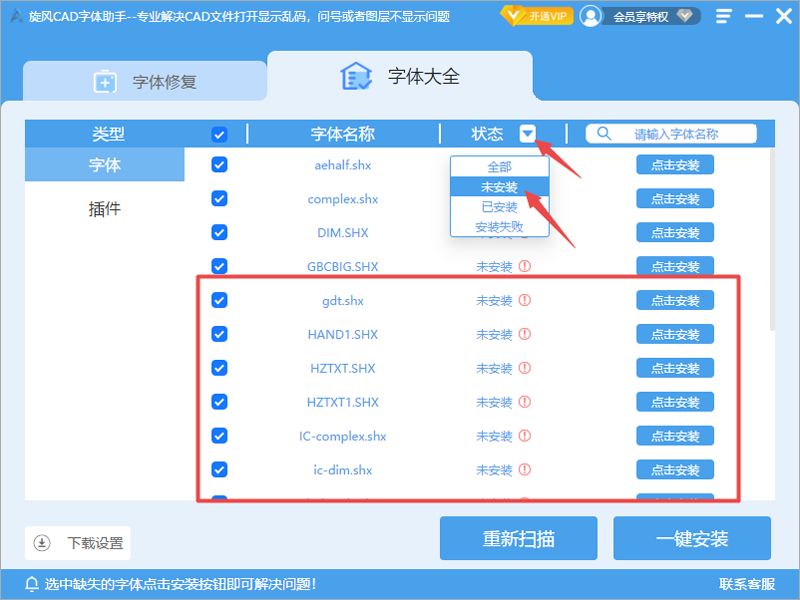Click the font name search field
This screenshot has height=600, width=800.
coord(671,134)
